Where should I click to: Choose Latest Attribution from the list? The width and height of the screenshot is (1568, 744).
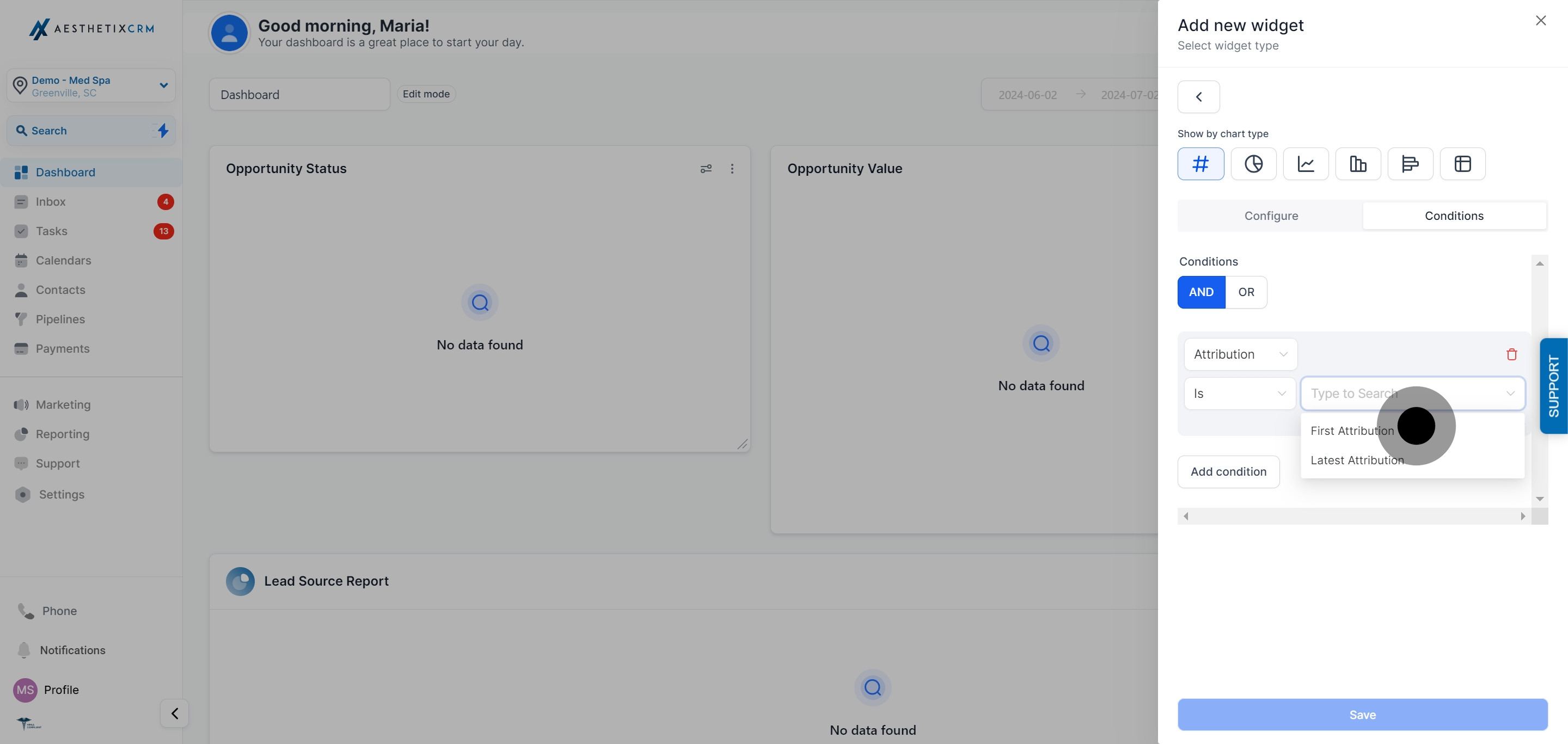(1357, 460)
